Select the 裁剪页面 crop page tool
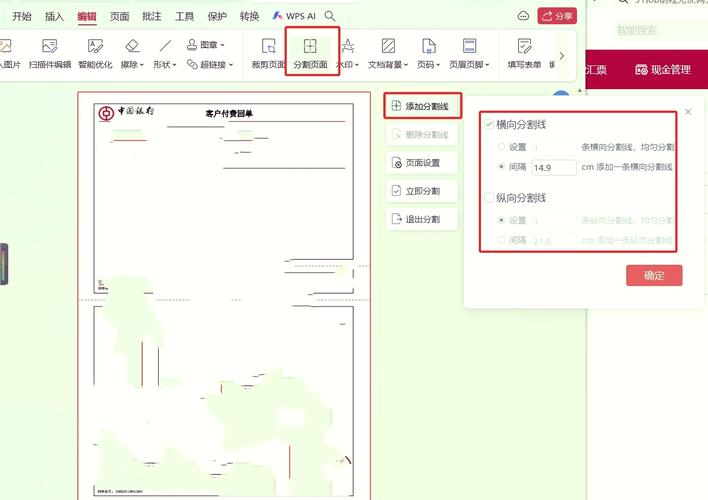The height and width of the screenshot is (500, 708). click(x=268, y=53)
